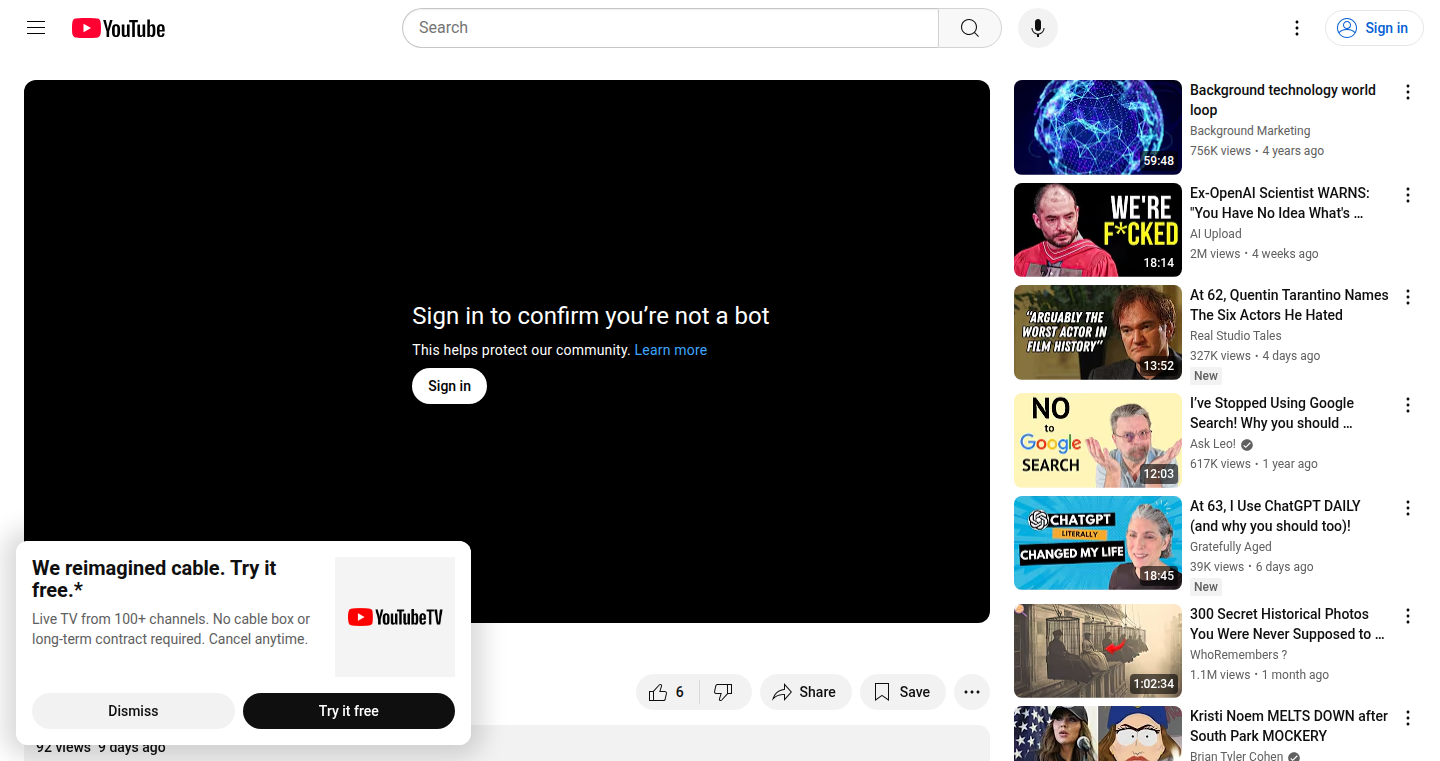
Task: Open options menu for Quentin Tarantino video
Action: (1408, 297)
